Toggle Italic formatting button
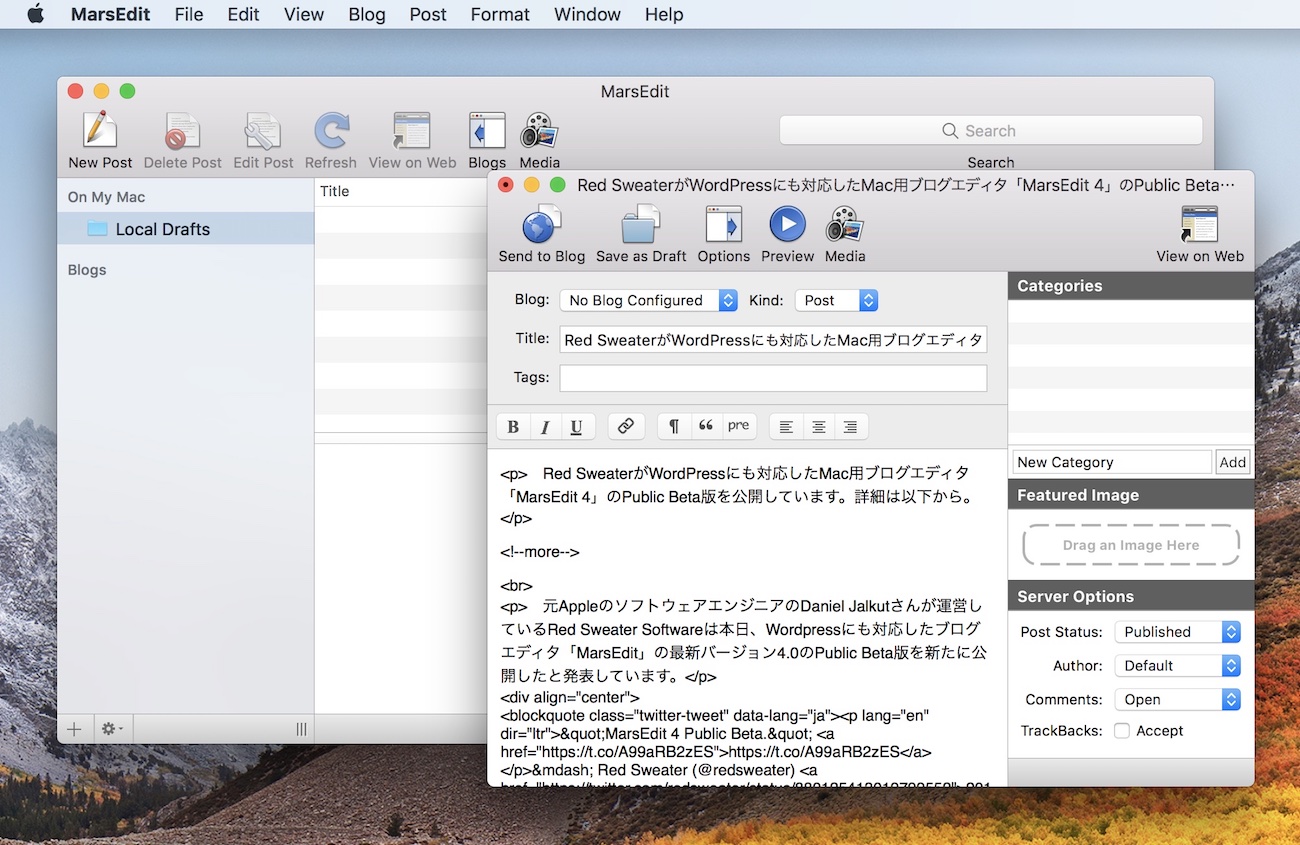 coord(545,427)
